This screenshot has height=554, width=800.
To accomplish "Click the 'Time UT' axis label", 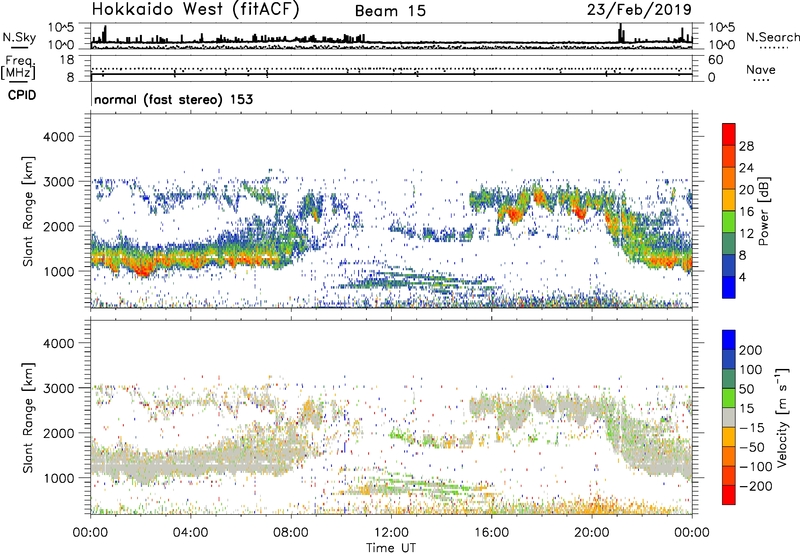I will pos(391,548).
